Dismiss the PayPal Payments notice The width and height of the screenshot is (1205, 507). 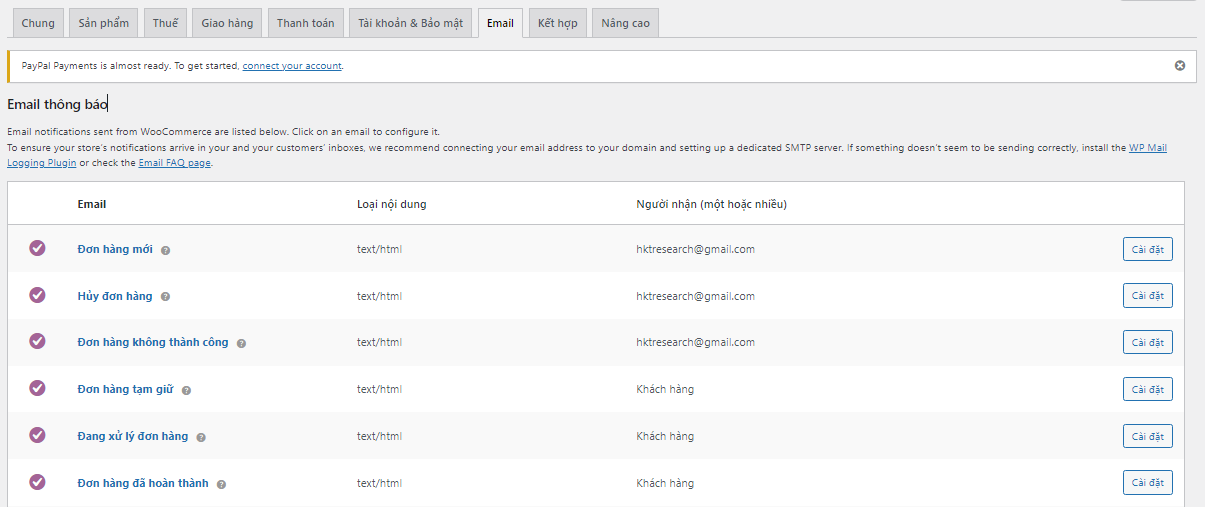pyautogui.click(x=1179, y=66)
